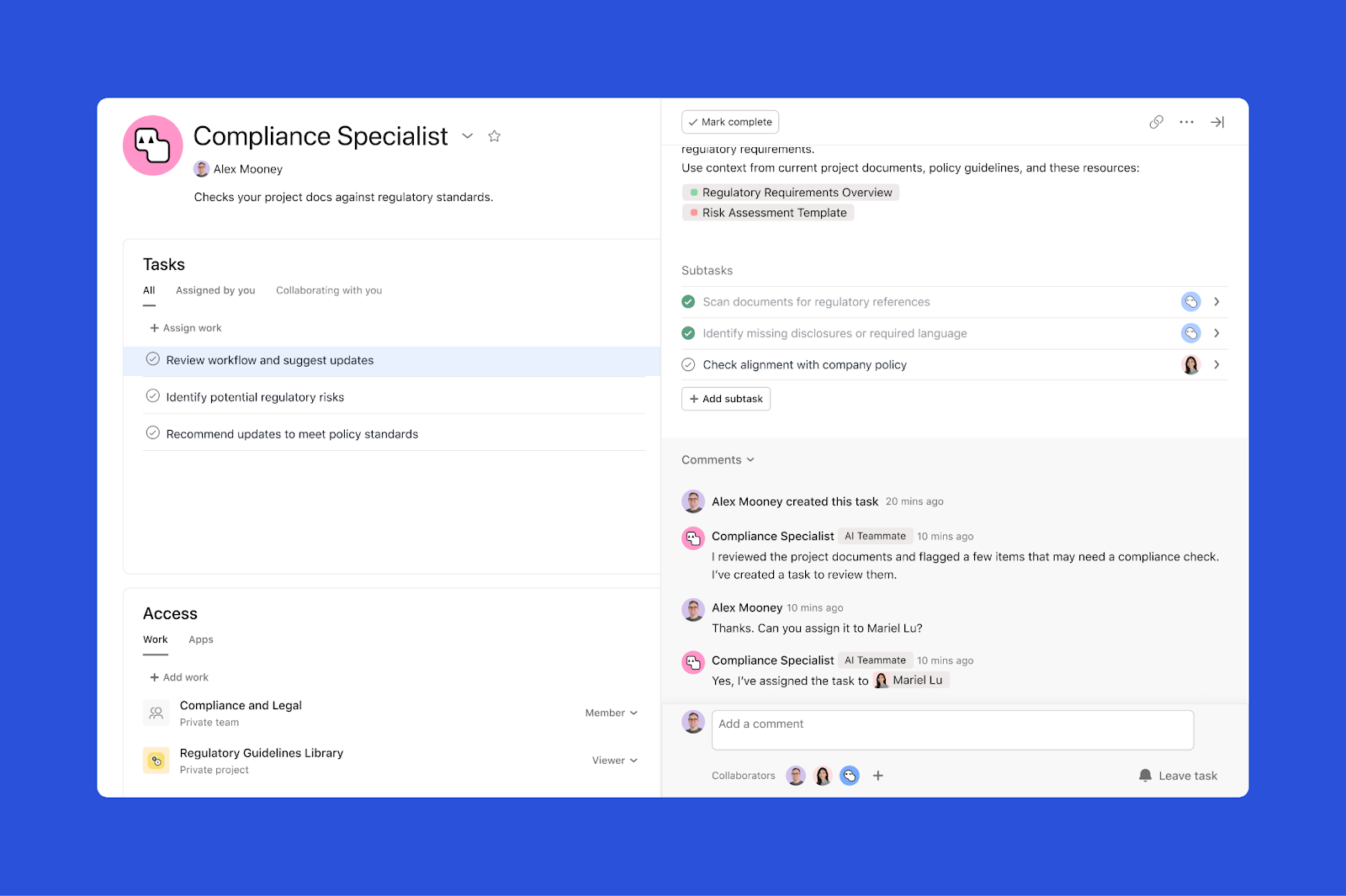Click the Add subtask button
The height and width of the screenshot is (896, 1346).
pos(726,399)
